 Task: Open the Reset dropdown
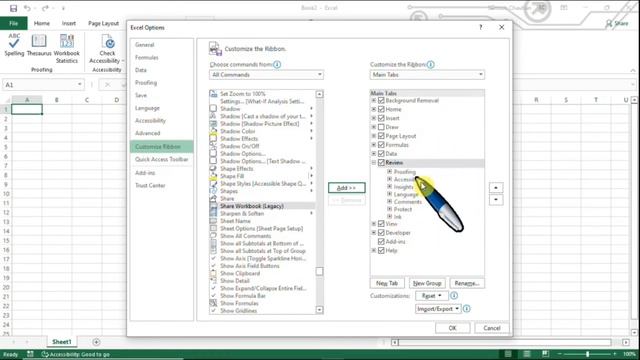click(x=432, y=296)
